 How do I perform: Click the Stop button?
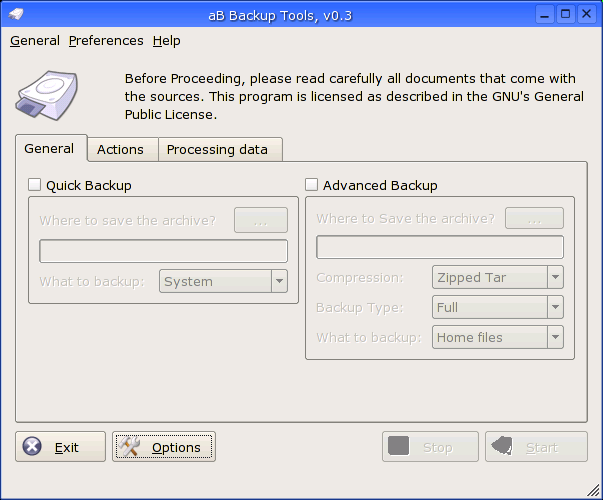coord(430,447)
